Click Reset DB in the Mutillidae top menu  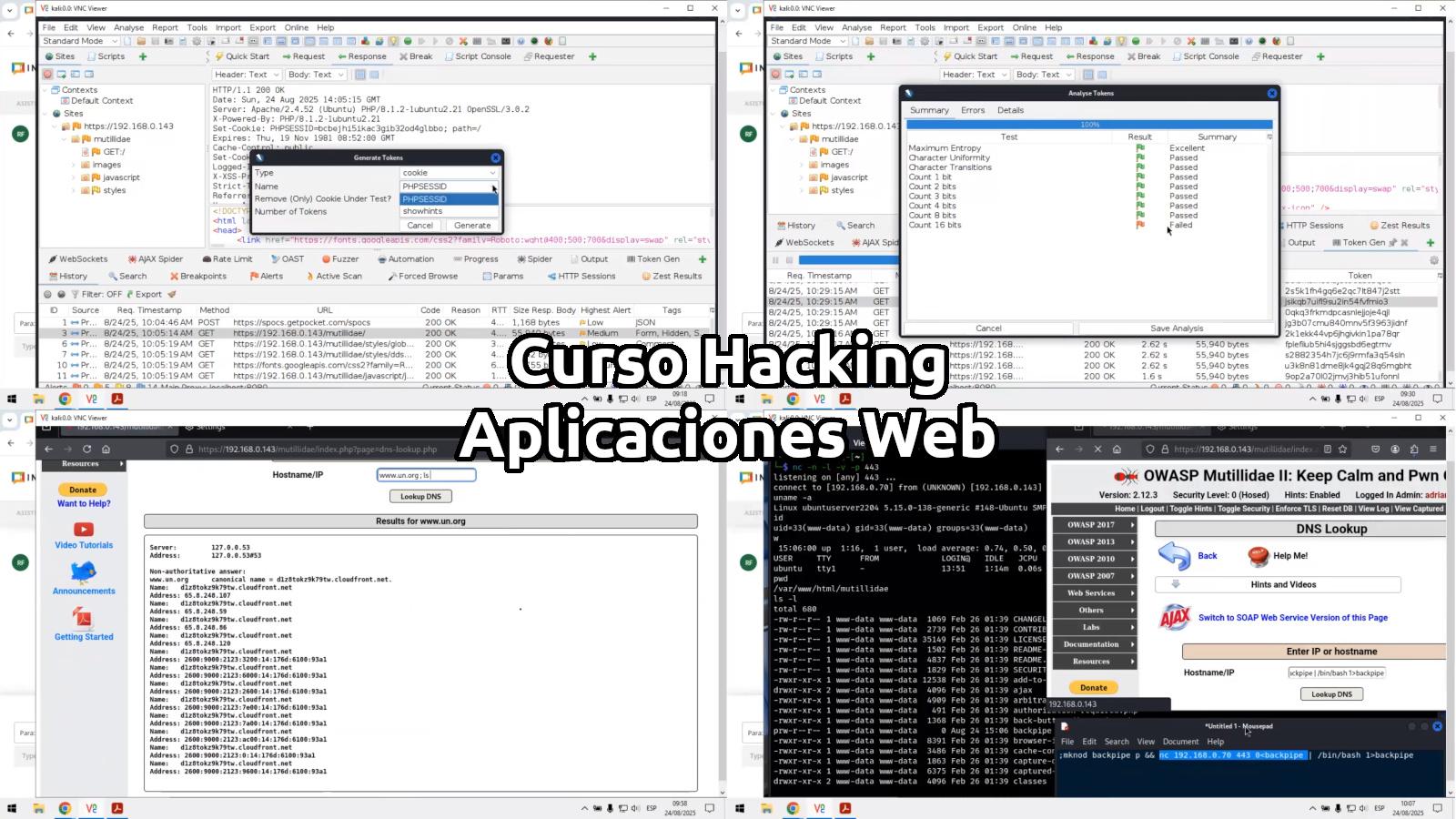[x=1337, y=509]
